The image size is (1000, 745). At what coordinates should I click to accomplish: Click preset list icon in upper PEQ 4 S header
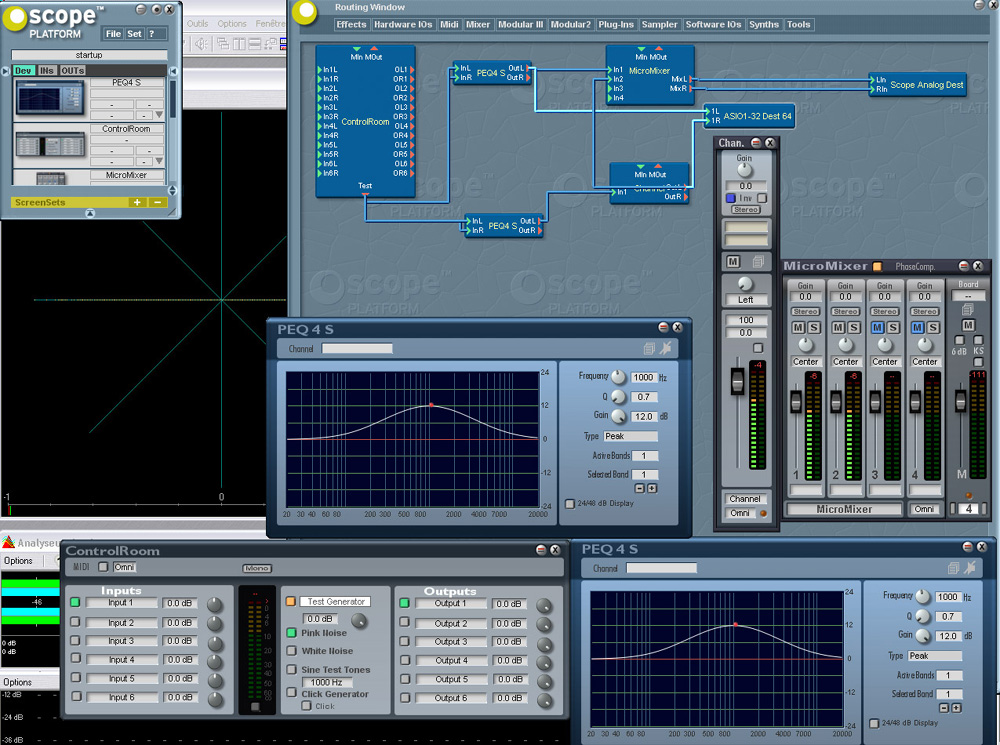tap(649, 348)
